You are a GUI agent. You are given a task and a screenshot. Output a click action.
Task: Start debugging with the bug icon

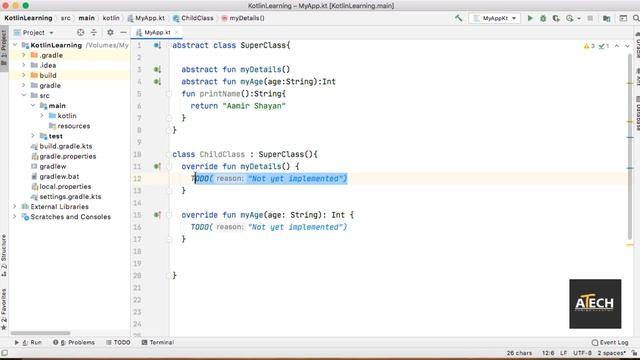click(543, 18)
